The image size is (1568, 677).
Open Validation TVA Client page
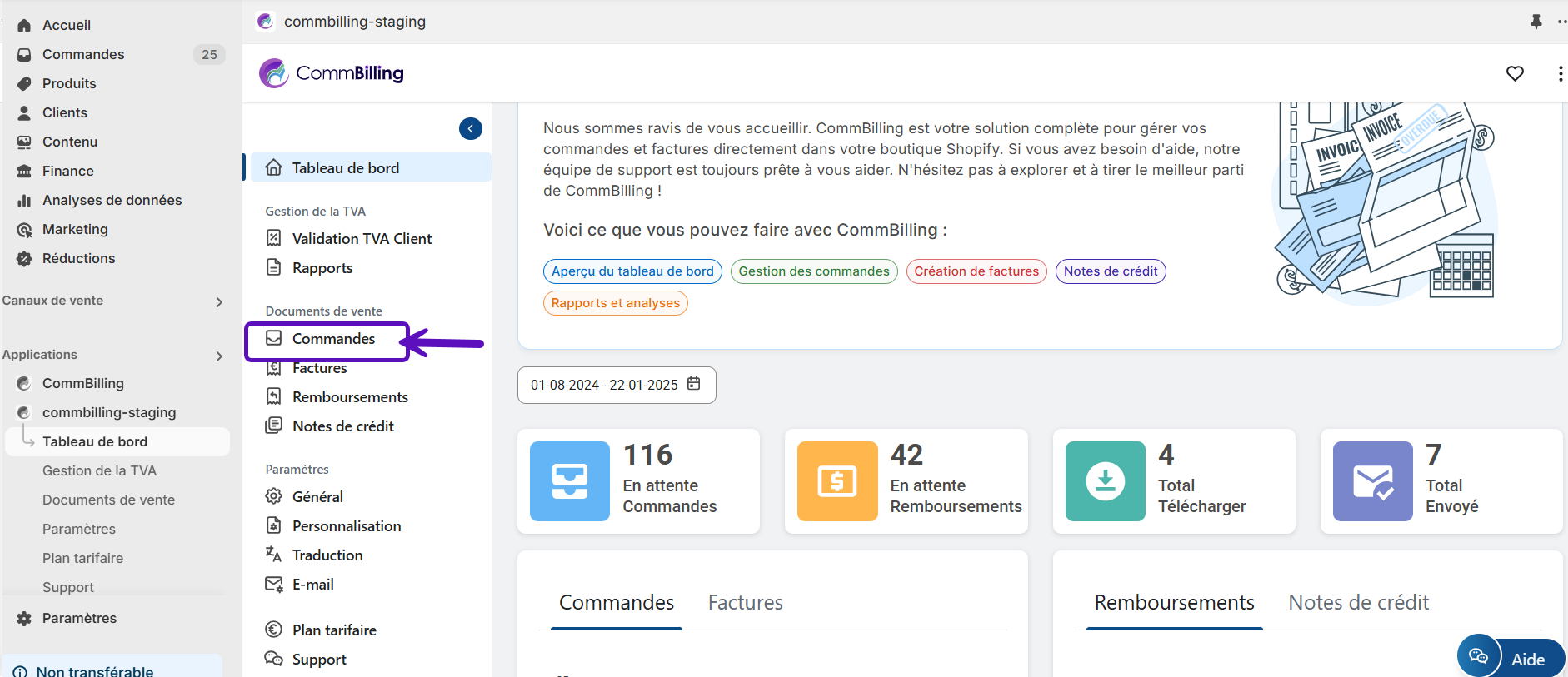362,239
